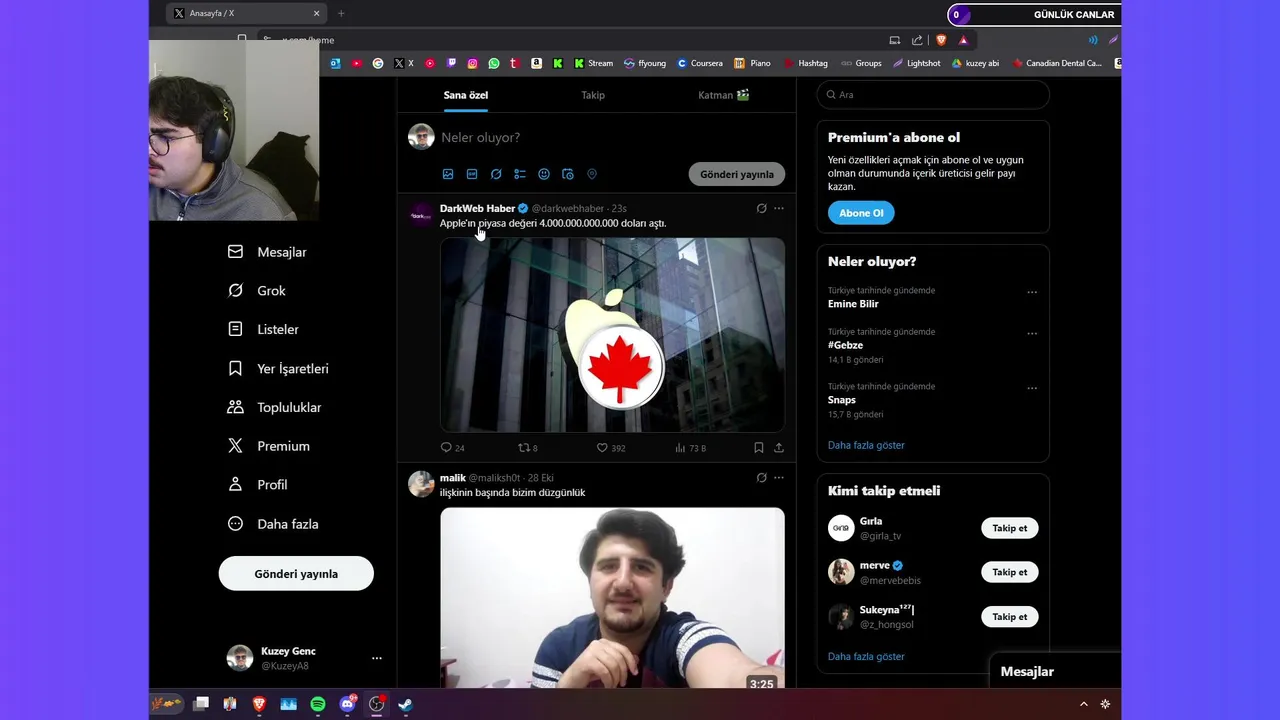
Task: Open Piano bookmark
Action: 753,63
